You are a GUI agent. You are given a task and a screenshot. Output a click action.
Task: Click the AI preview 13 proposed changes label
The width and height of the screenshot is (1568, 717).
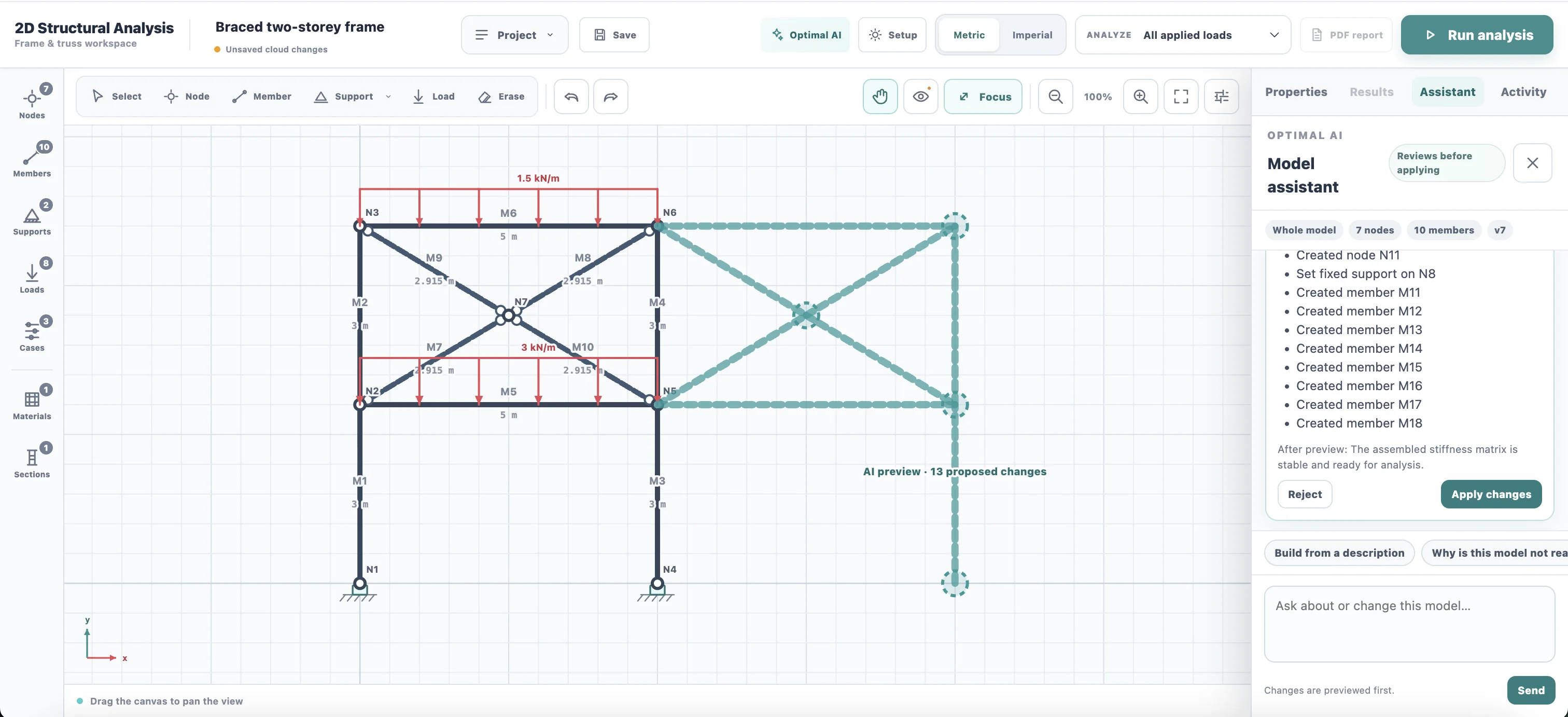coord(955,472)
